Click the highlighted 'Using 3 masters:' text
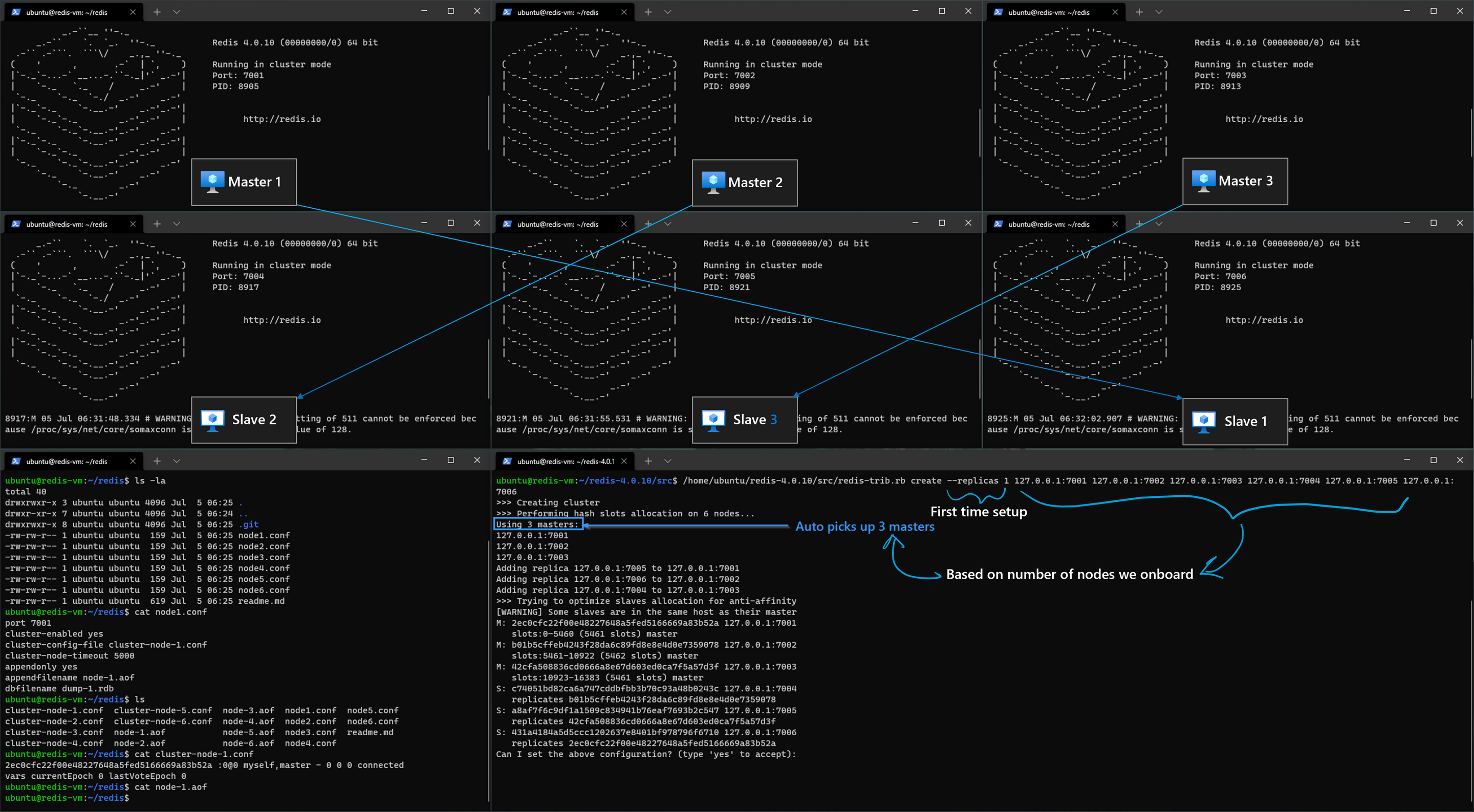 537,524
